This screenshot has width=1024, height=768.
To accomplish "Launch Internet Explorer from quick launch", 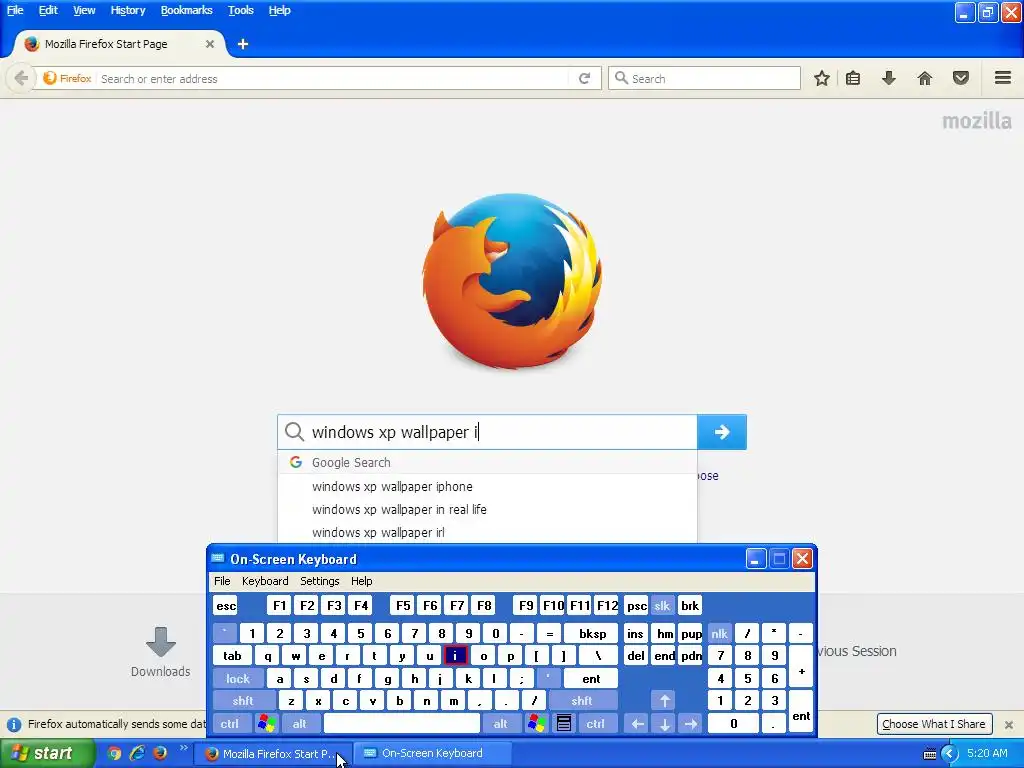I will pos(137,753).
